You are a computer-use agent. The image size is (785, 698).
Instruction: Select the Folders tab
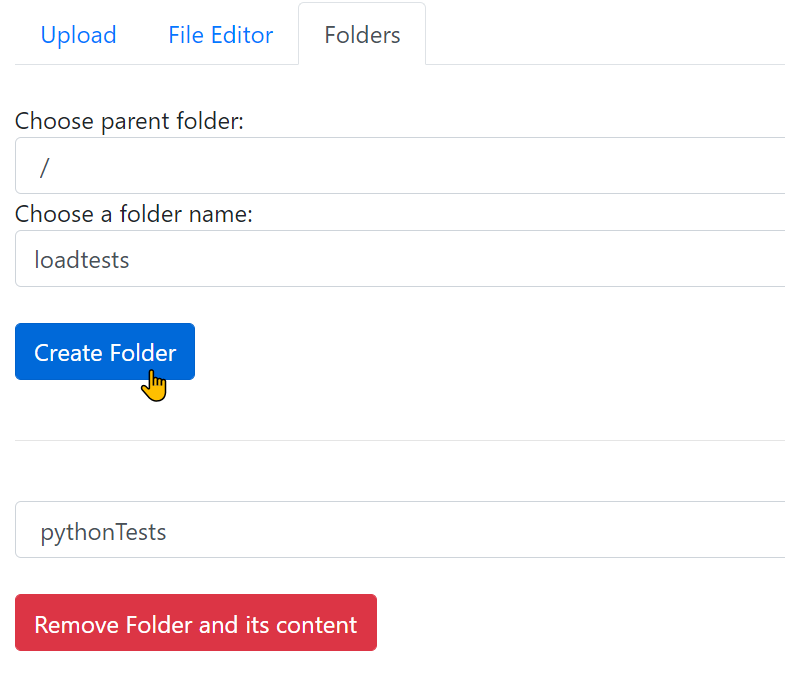tap(362, 35)
